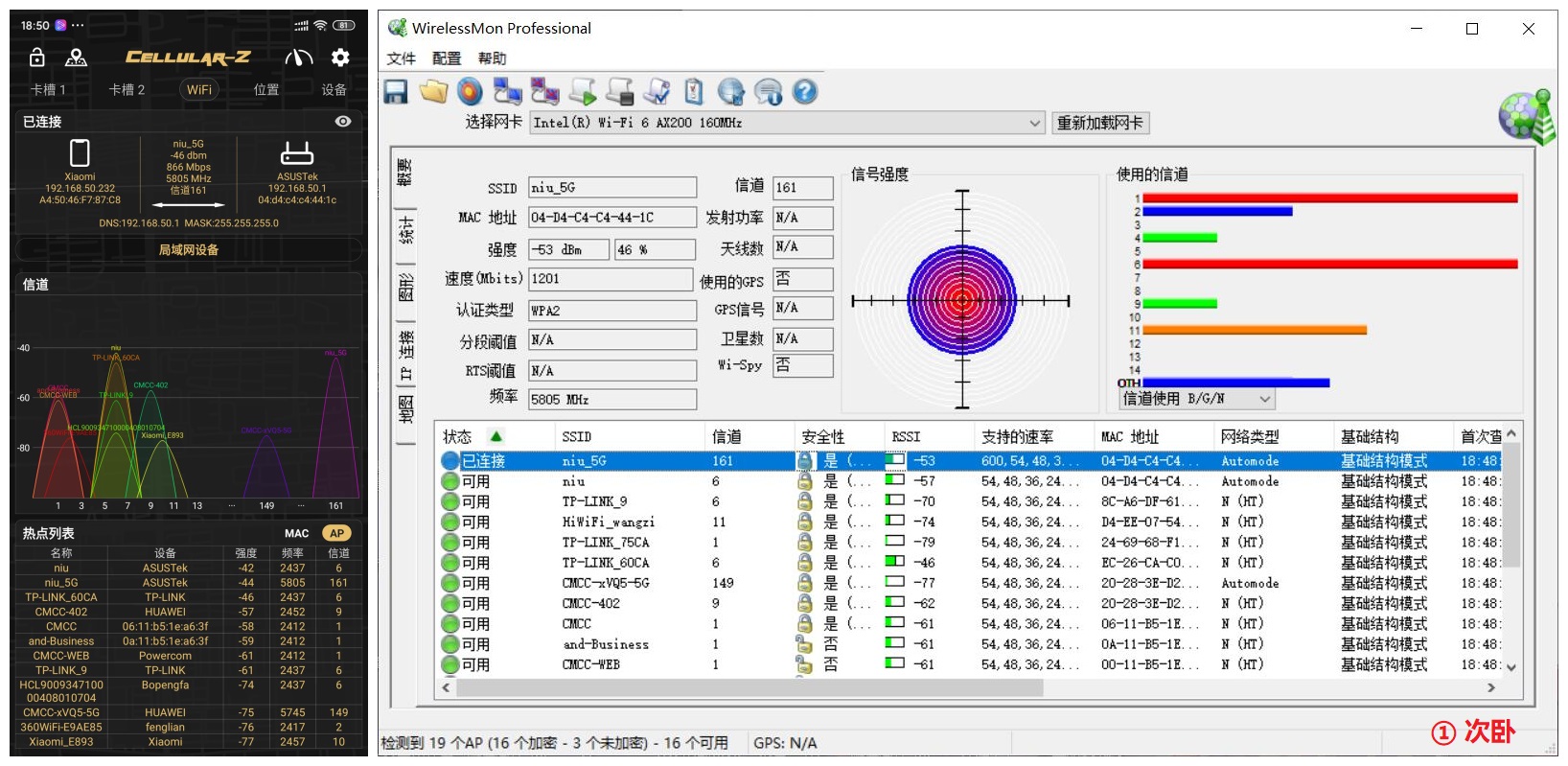Expand the 信道使用 B/G/N dropdown
Image resolution: width=1568 pixels, height=766 pixels.
click(x=1264, y=399)
